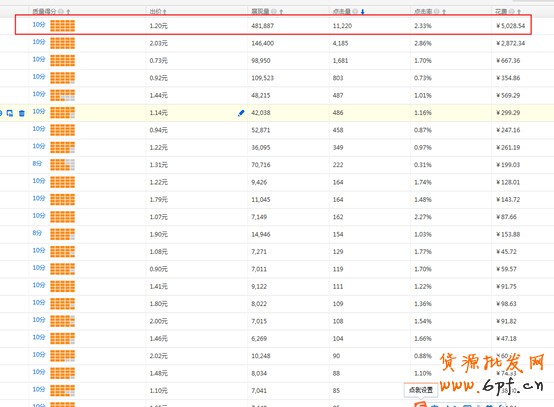This screenshot has height=407, width=554.
Task: Click the tooltip popup near the bottom right
Action: pos(421,390)
